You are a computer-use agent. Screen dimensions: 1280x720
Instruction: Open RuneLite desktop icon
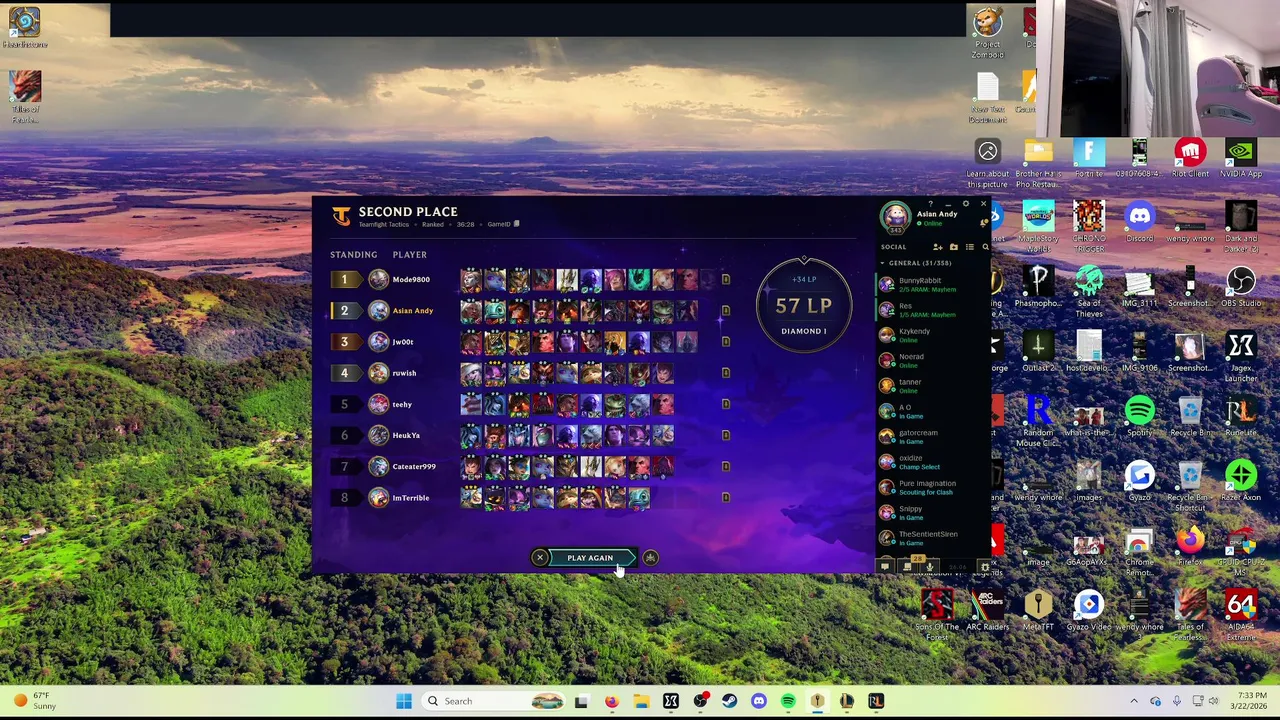(x=1240, y=416)
